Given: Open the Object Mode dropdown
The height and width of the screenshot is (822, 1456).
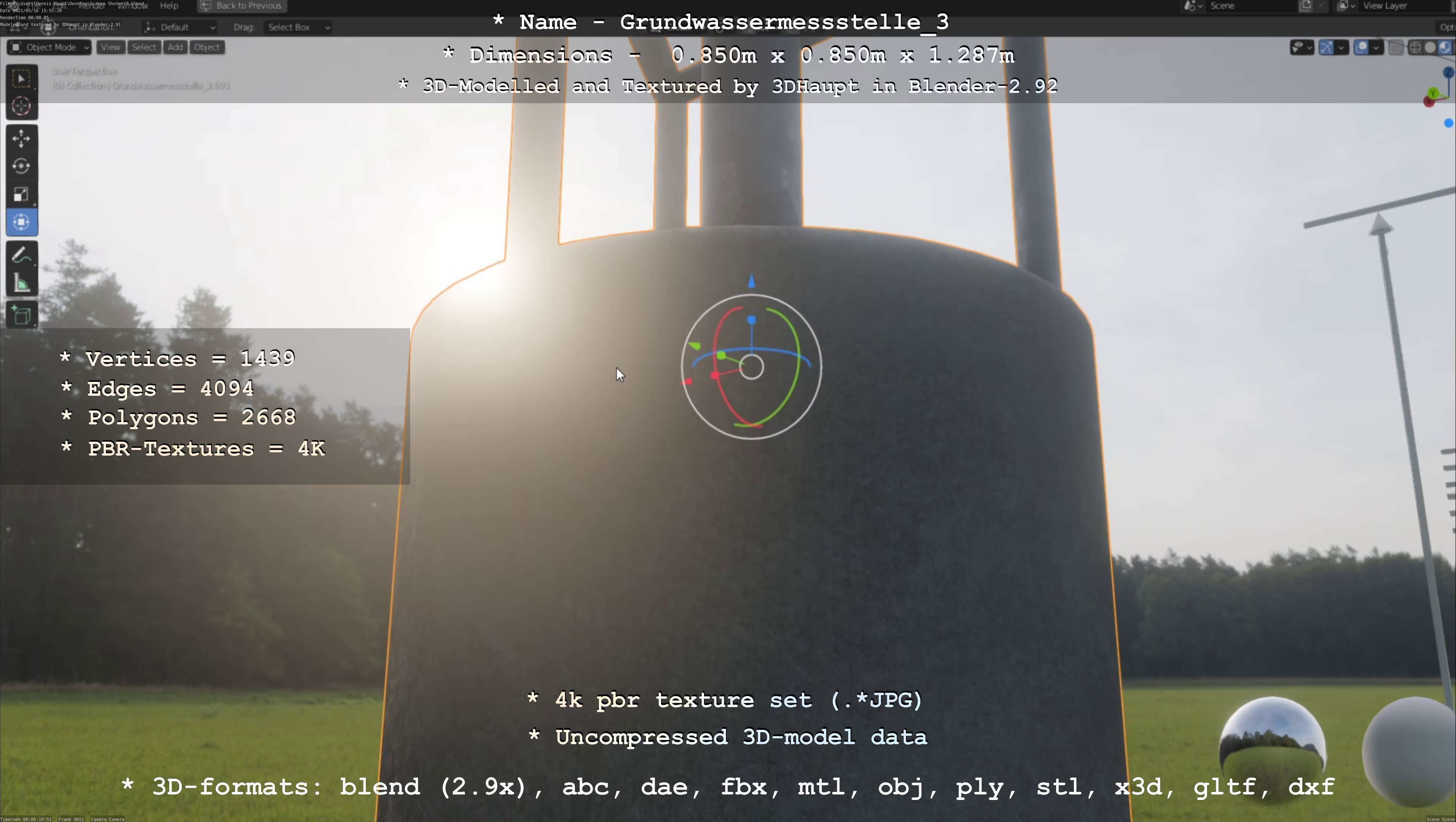Looking at the screenshot, I should (x=49, y=47).
